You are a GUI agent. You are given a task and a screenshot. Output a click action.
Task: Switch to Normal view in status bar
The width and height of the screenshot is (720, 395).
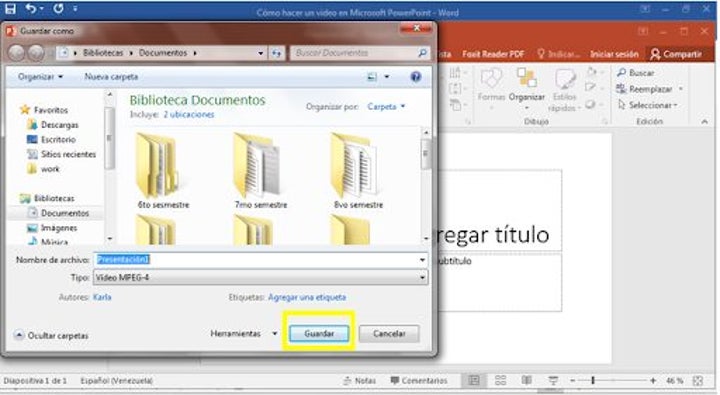[x=474, y=380]
